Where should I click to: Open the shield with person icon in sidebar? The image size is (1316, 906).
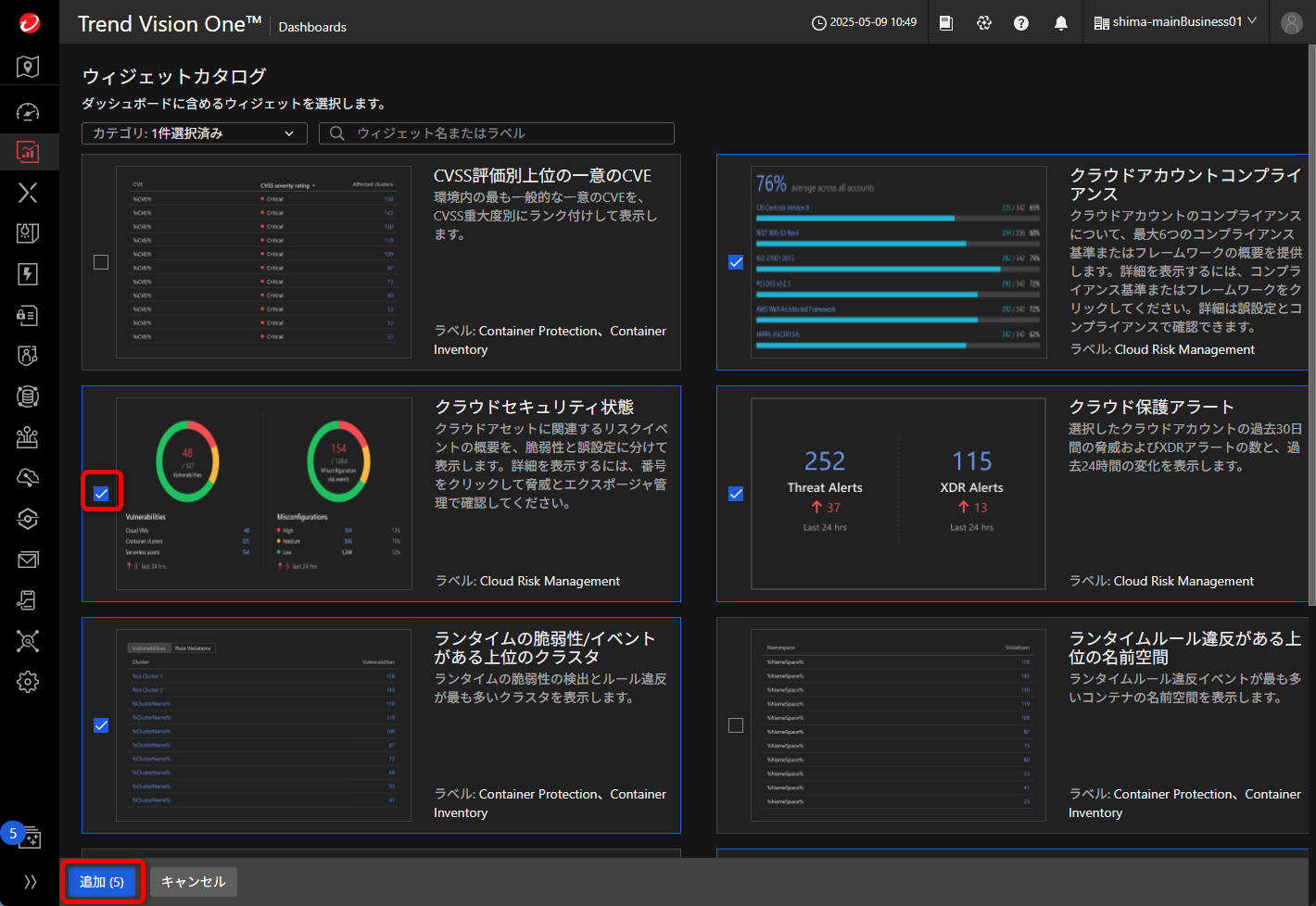(28, 356)
